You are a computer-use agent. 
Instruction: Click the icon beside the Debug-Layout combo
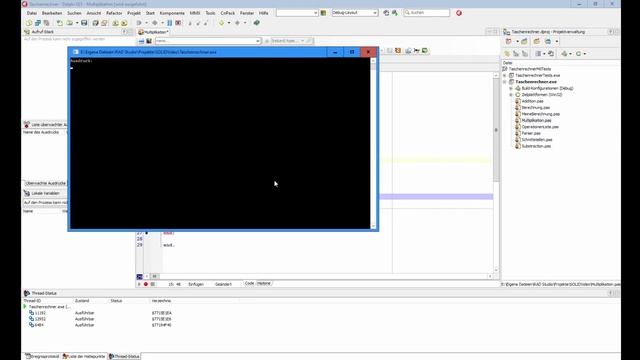click(323, 13)
